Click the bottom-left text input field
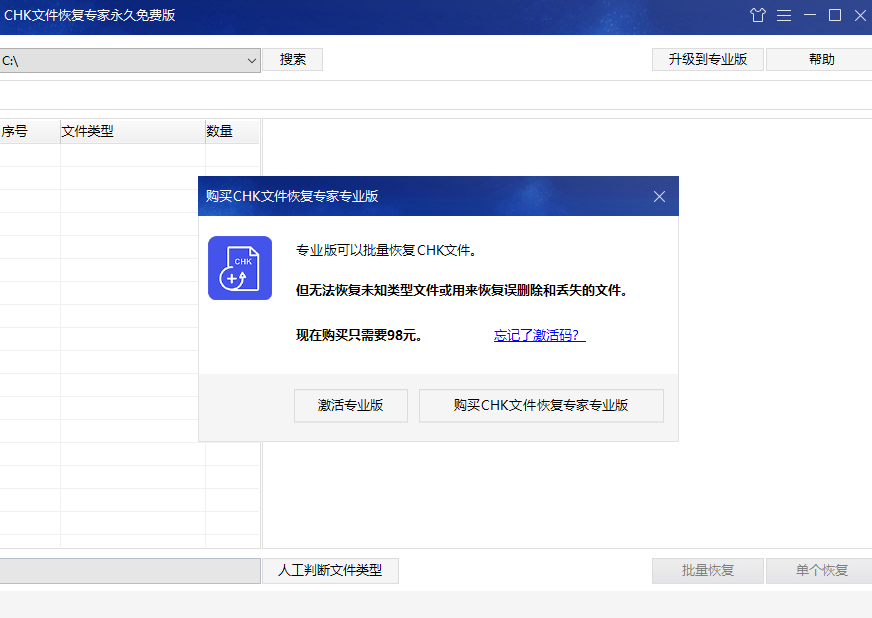872x618 pixels. [x=130, y=570]
